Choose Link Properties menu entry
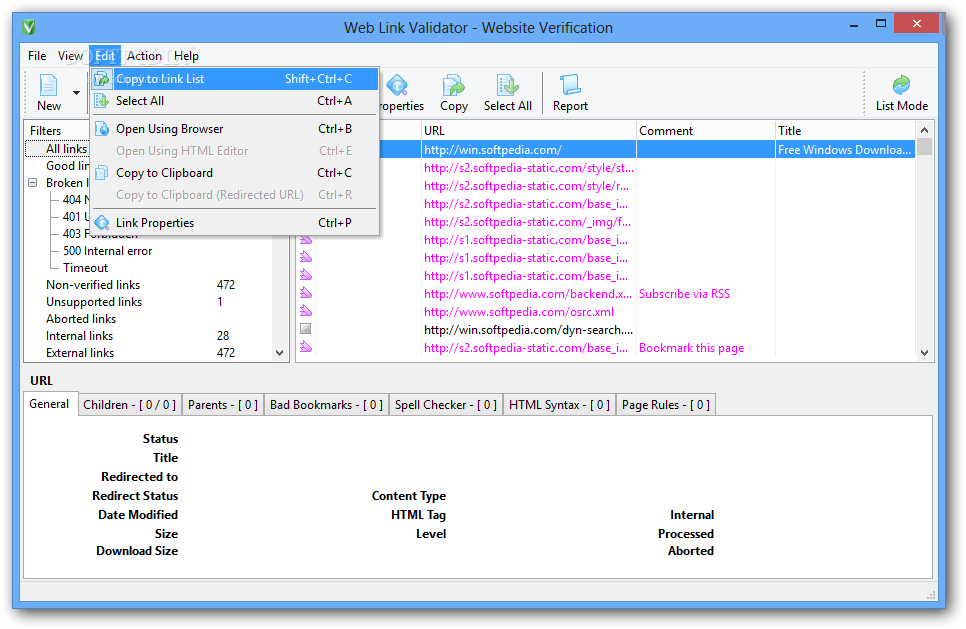 coord(235,223)
